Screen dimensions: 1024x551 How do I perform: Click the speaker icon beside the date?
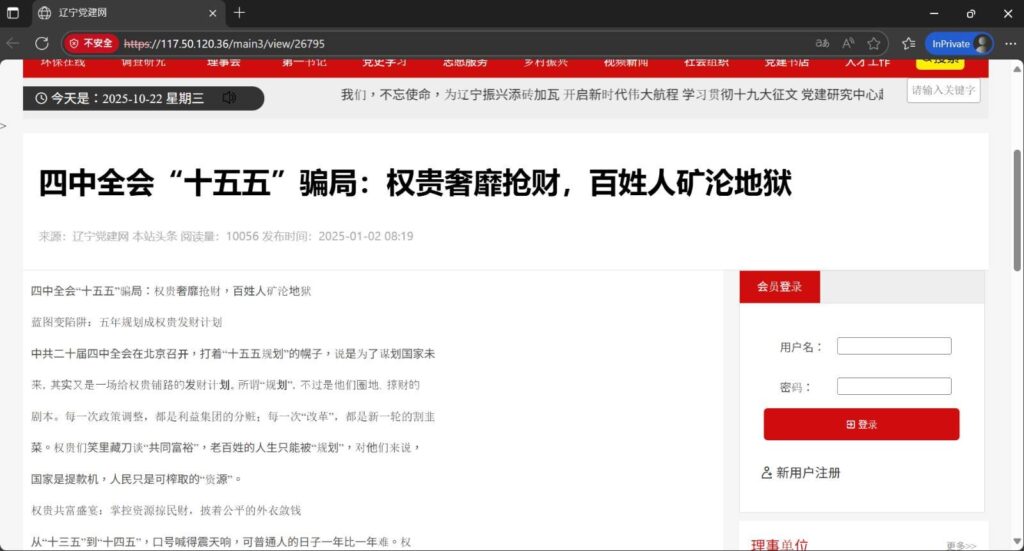[x=229, y=98]
